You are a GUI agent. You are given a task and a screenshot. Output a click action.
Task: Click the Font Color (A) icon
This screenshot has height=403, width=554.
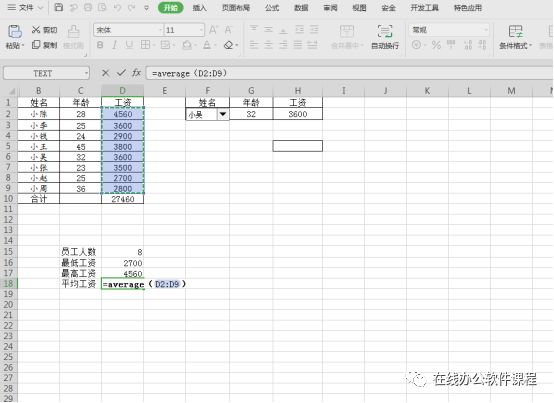tap(207, 45)
